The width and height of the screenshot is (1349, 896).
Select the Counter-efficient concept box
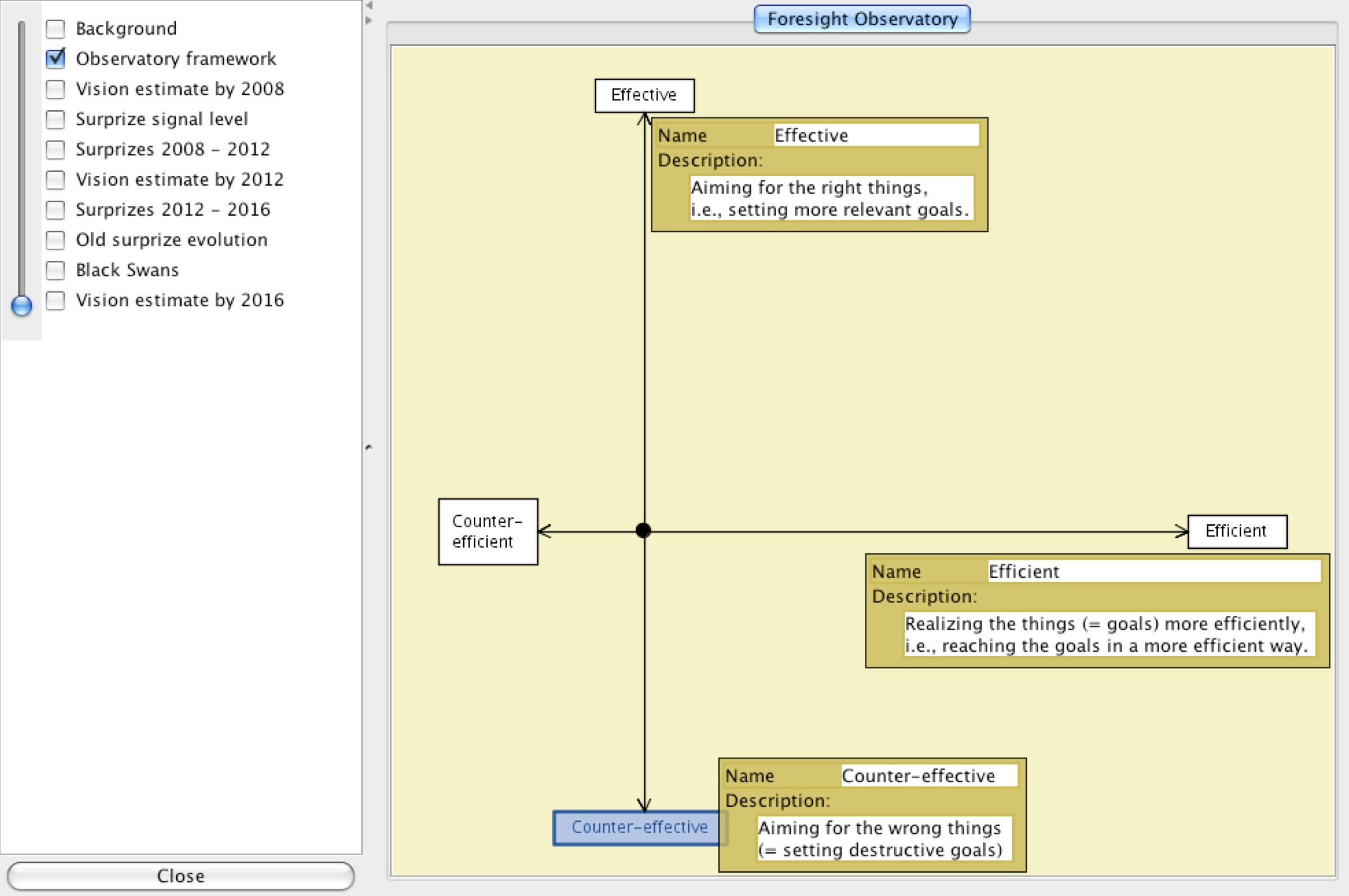488,532
